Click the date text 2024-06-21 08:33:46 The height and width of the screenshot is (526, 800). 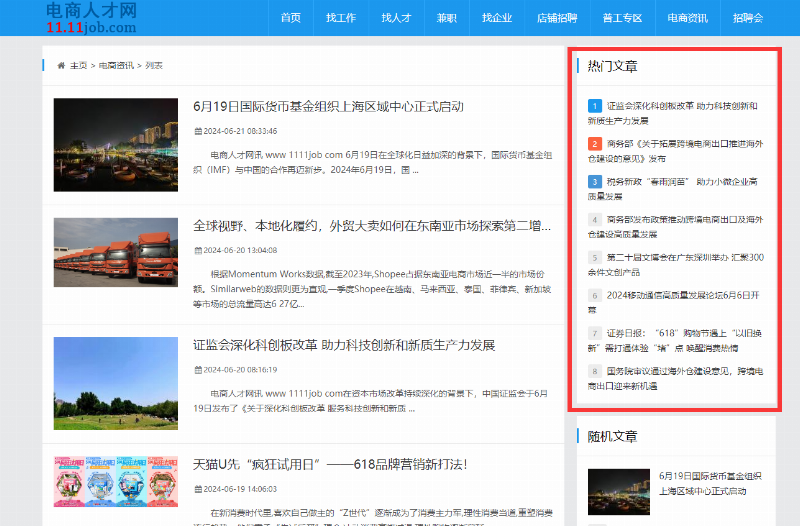240,131
